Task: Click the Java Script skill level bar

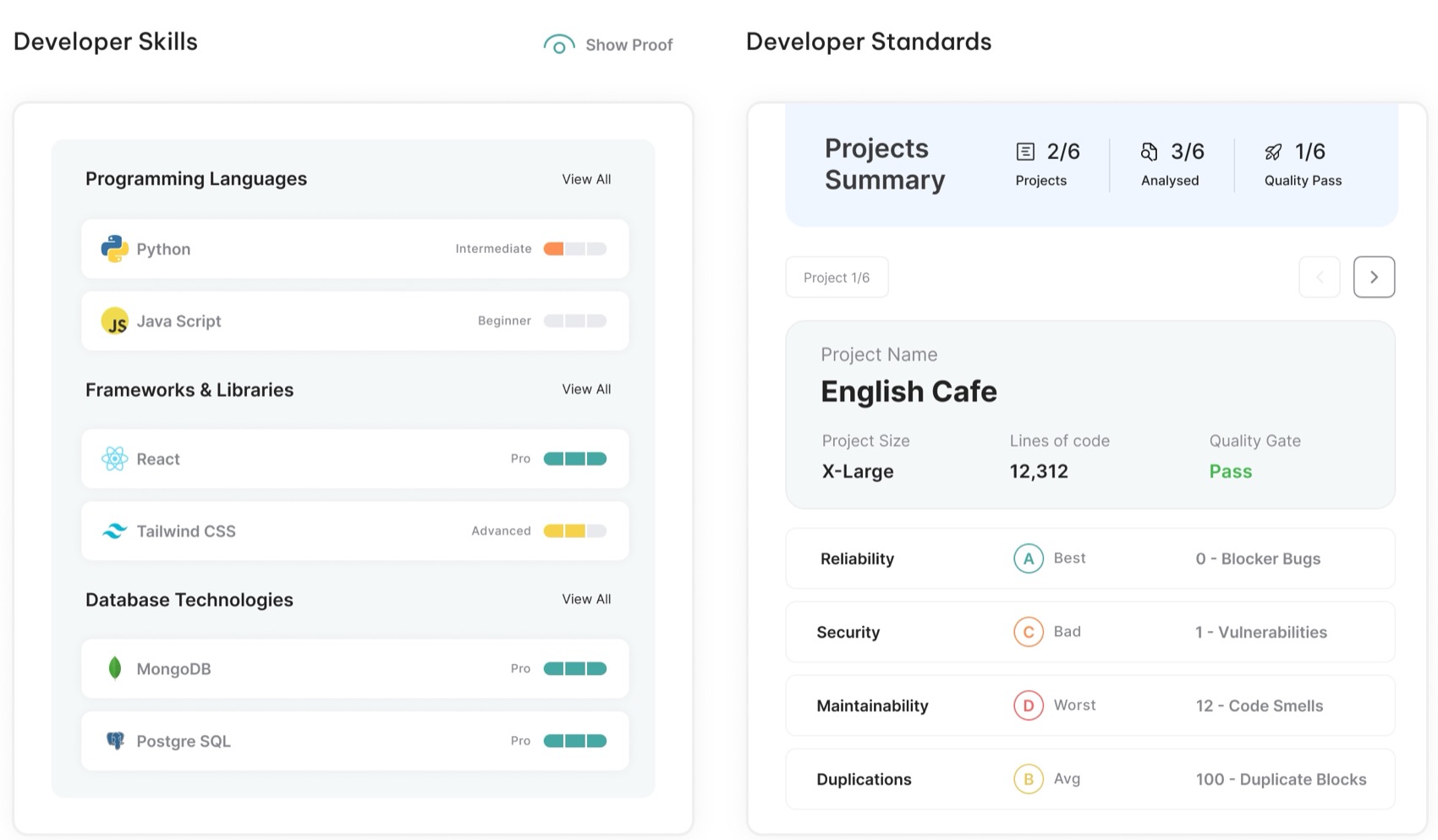Action: [x=575, y=321]
